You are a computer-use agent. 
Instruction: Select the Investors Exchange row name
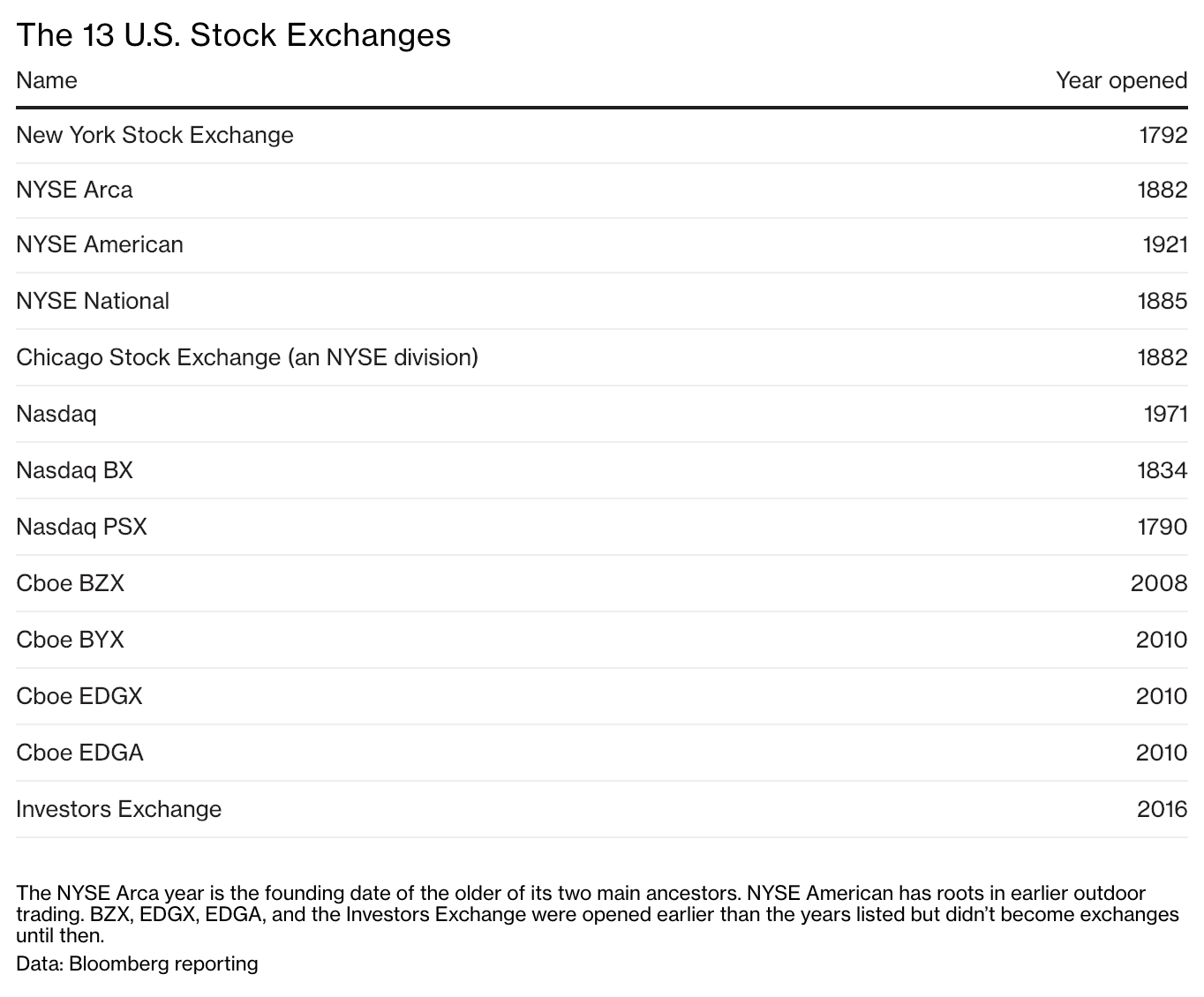click(x=118, y=809)
